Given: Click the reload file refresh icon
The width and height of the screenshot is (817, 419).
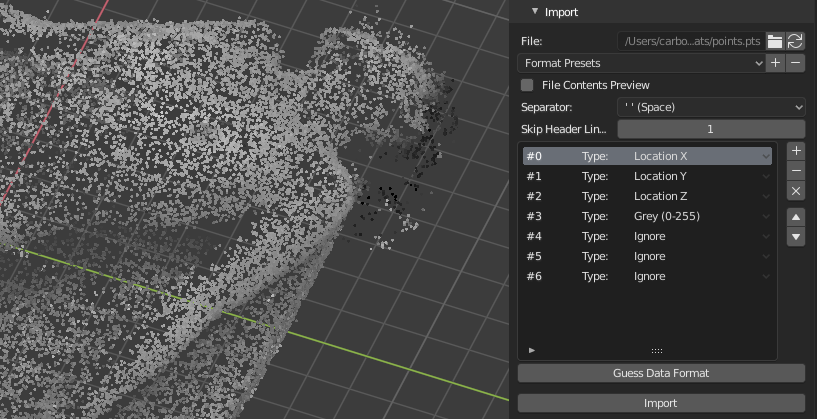Looking at the screenshot, I should [795, 41].
